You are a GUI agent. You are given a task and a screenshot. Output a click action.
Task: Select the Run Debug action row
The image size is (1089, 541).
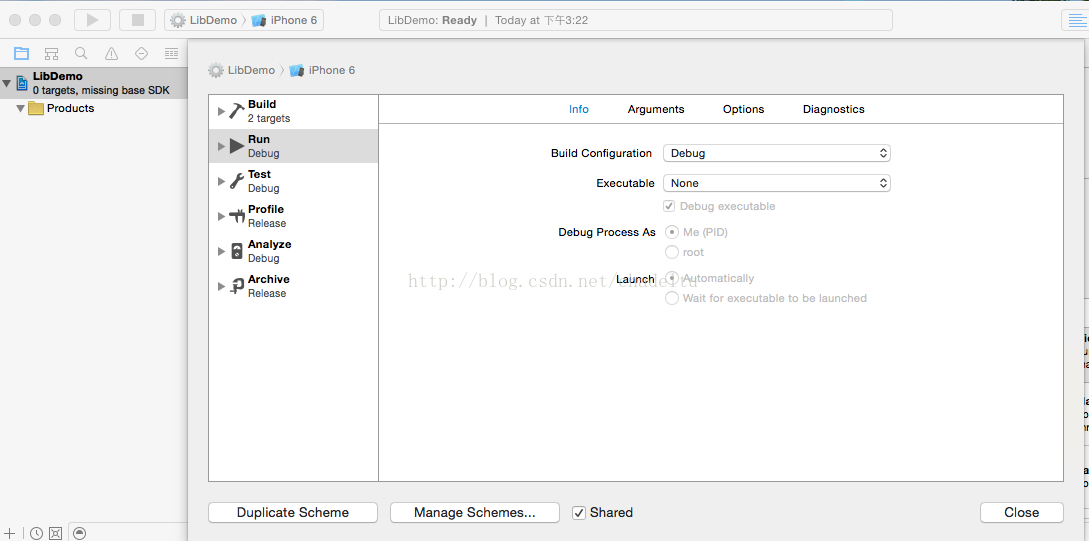point(294,146)
